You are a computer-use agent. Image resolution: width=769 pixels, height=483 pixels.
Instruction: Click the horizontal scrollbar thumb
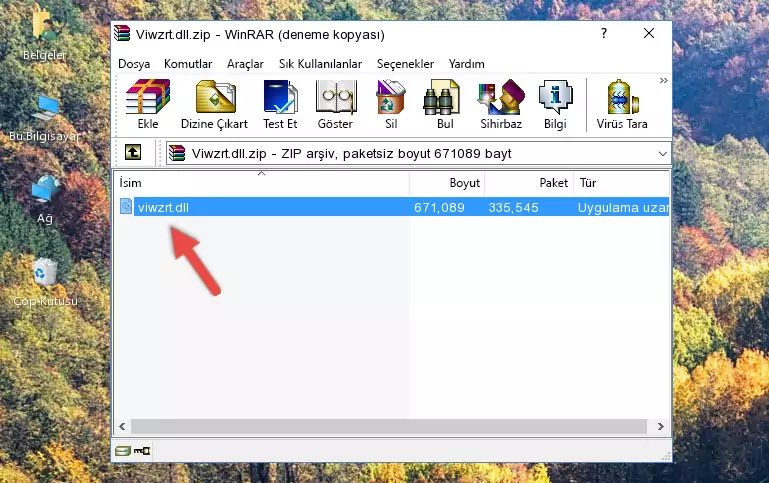click(388, 426)
